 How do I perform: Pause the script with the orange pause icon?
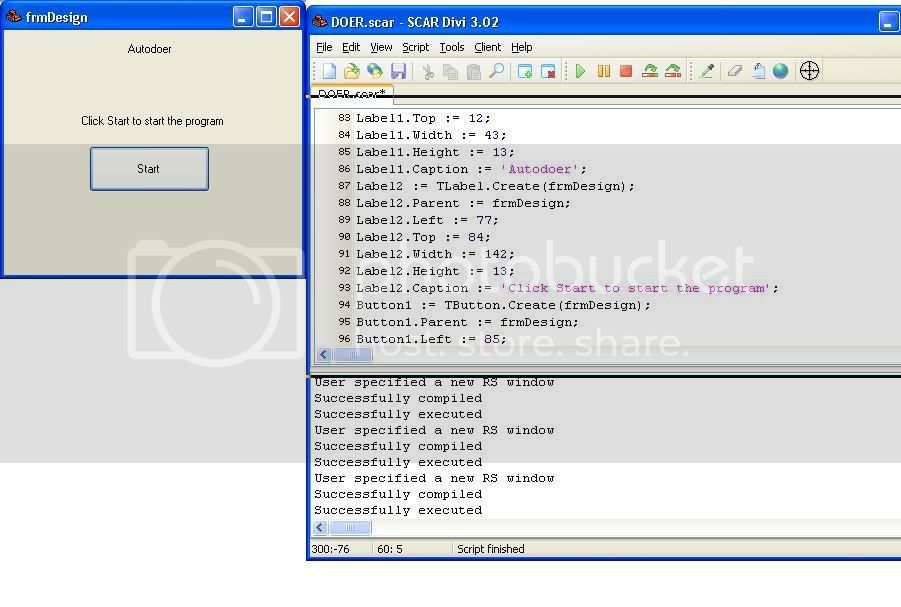point(603,71)
